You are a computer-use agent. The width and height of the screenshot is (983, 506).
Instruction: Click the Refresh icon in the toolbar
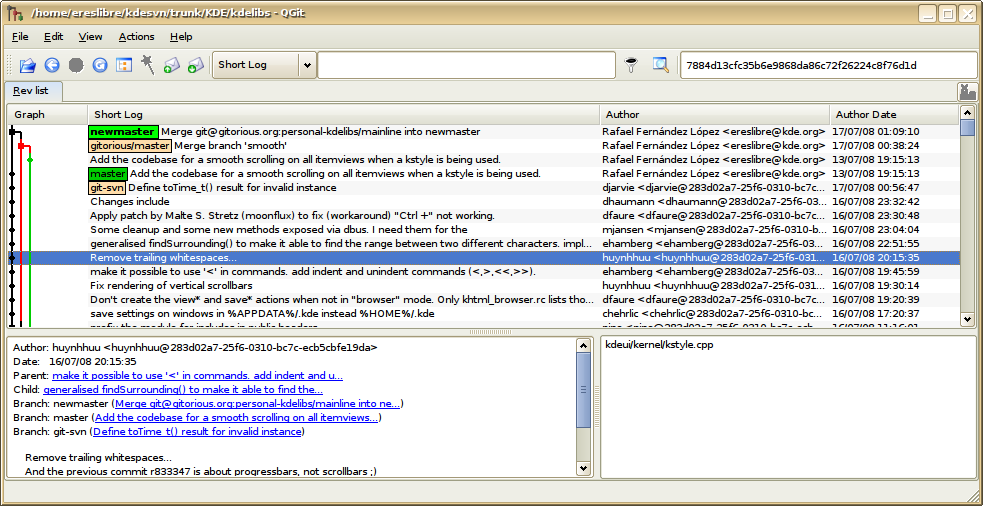tap(100, 65)
